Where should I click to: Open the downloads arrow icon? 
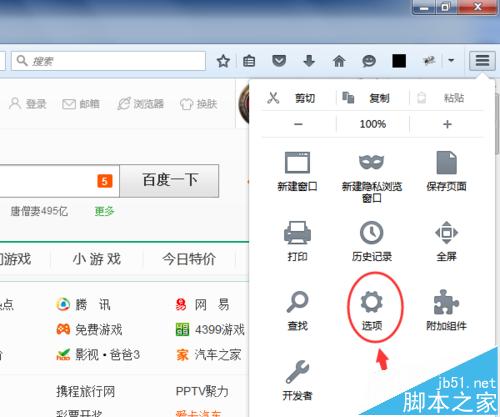309,61
